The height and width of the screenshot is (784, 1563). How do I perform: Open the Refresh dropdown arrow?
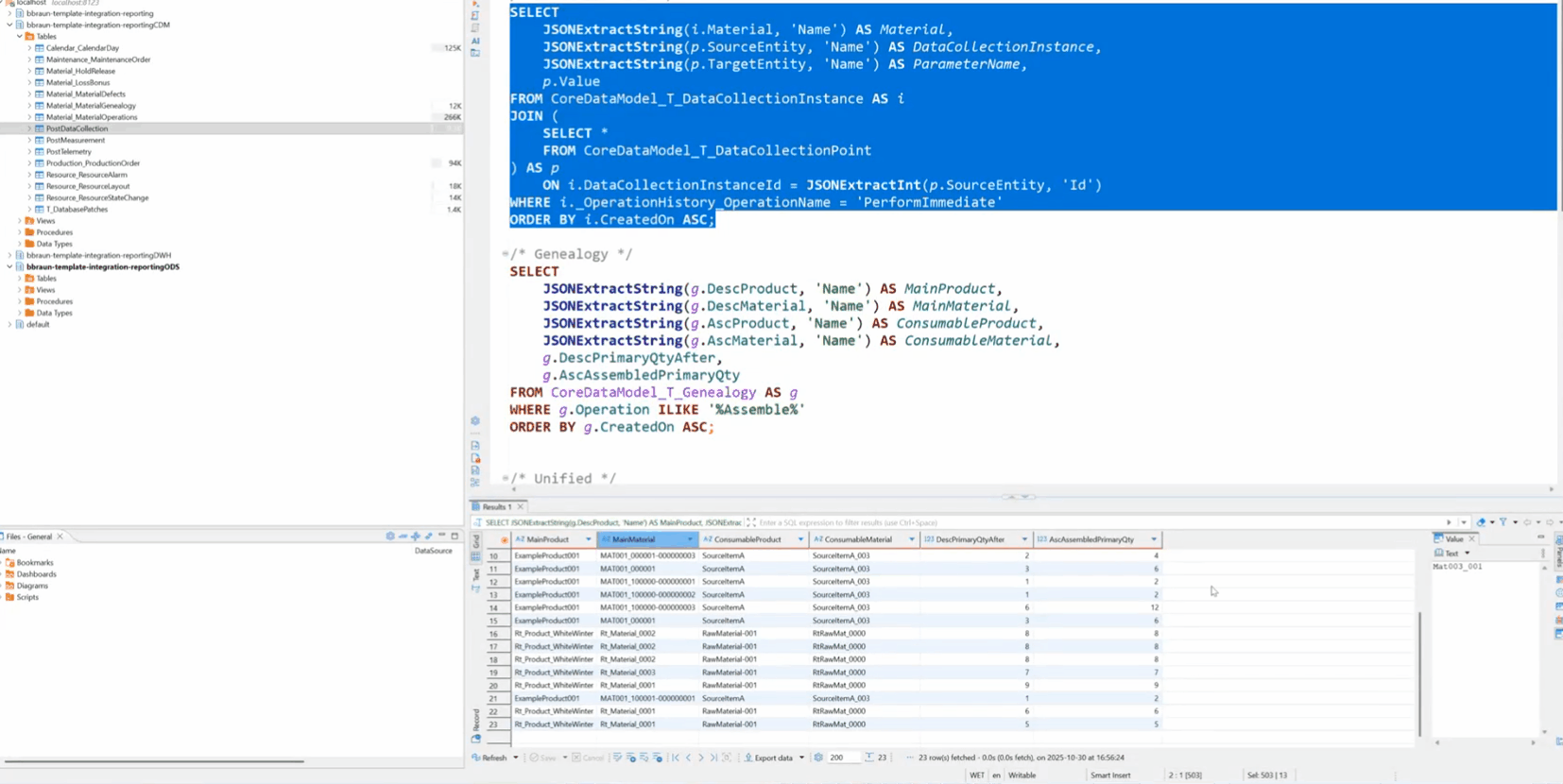coord(516,758)
